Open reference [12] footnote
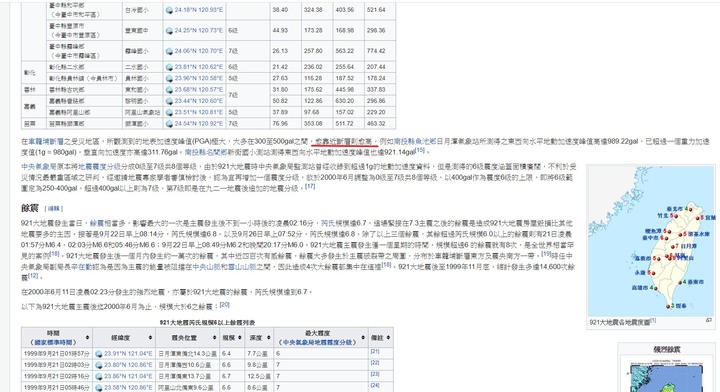 (x=33, y=275)
